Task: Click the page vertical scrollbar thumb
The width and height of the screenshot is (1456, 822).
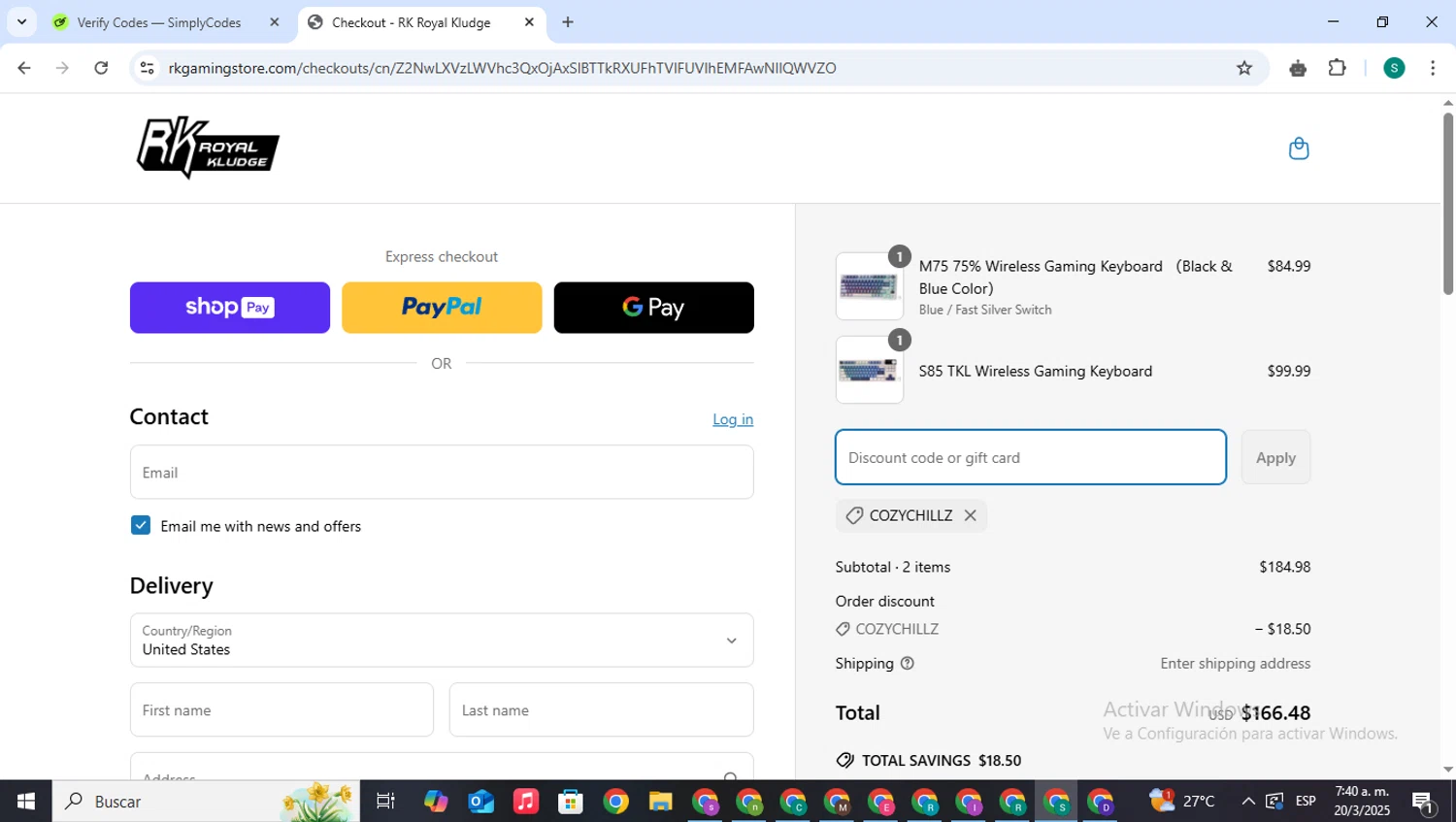Action: pos(1447,204)
